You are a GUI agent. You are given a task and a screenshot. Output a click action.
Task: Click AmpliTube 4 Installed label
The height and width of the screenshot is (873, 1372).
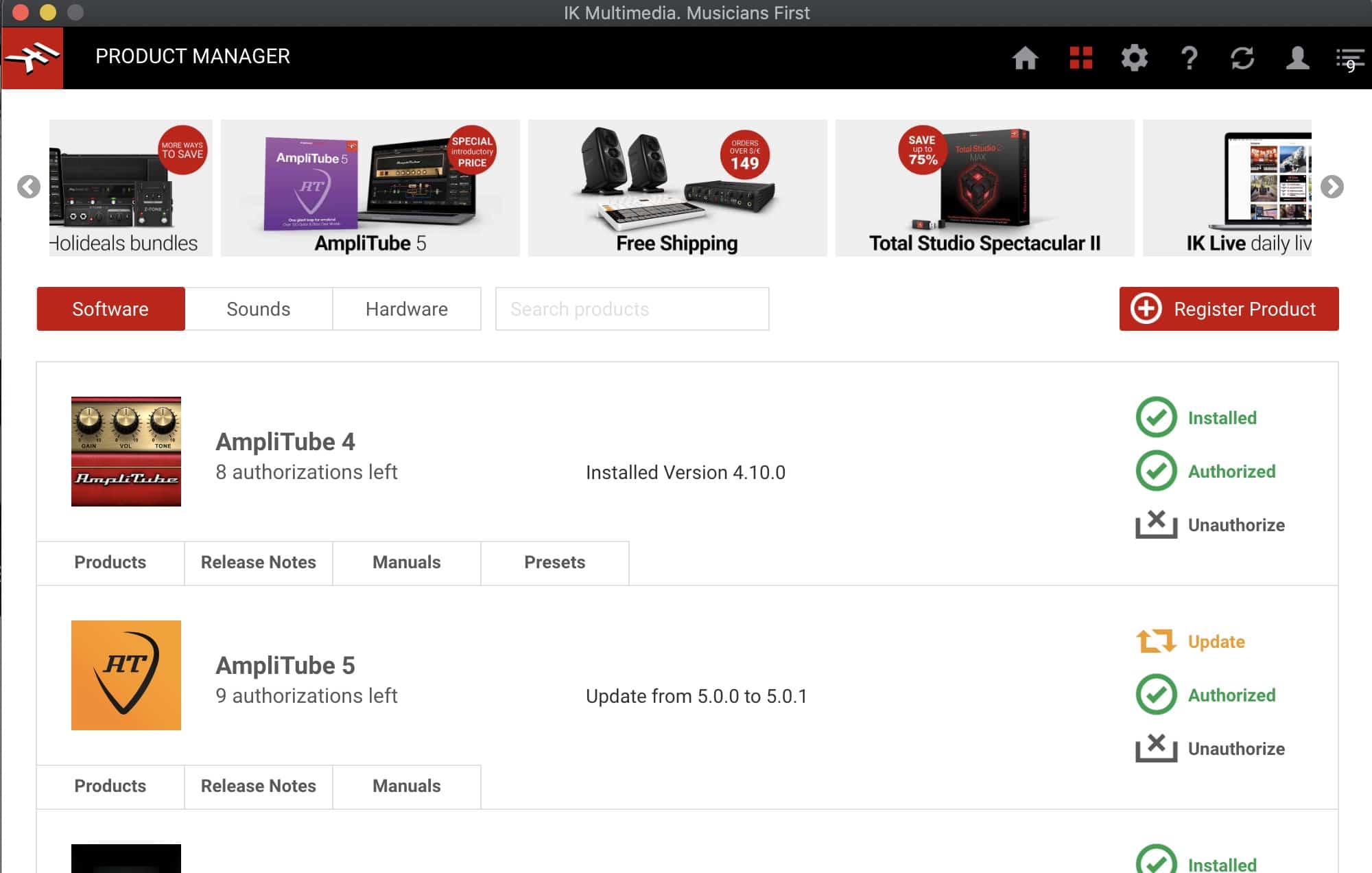(1222, 418)
